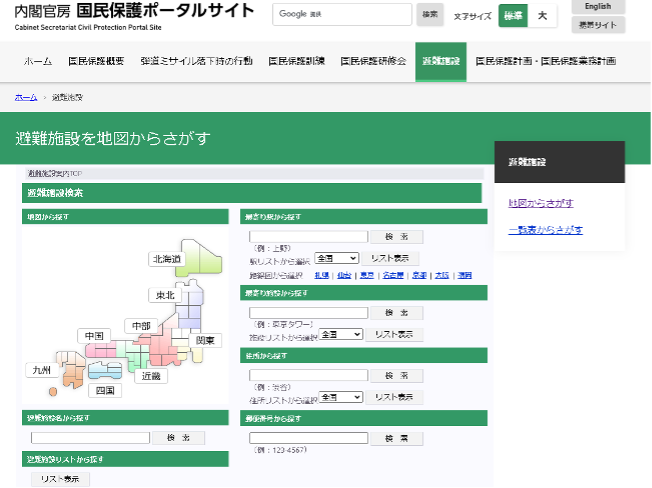Open the ホーム navigation tab
This screenshot has height=488, width=652.
click(38, 61)
